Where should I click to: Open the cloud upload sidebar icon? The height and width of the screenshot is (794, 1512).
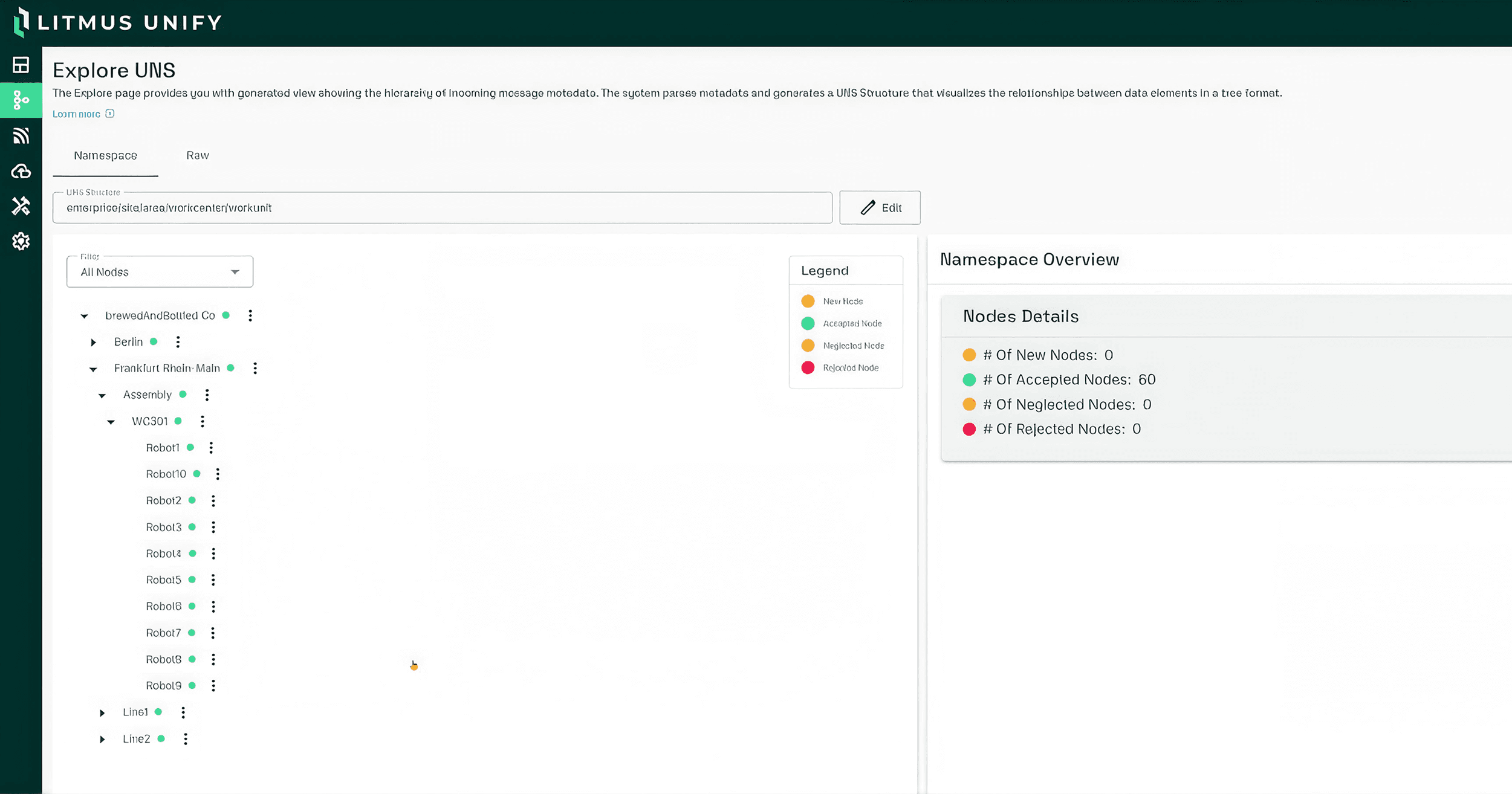[21, 172]
